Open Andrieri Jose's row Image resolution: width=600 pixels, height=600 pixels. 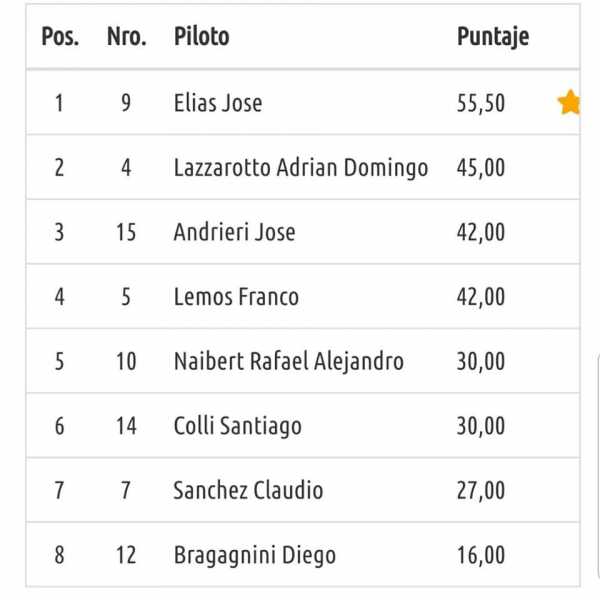(234, 232)
